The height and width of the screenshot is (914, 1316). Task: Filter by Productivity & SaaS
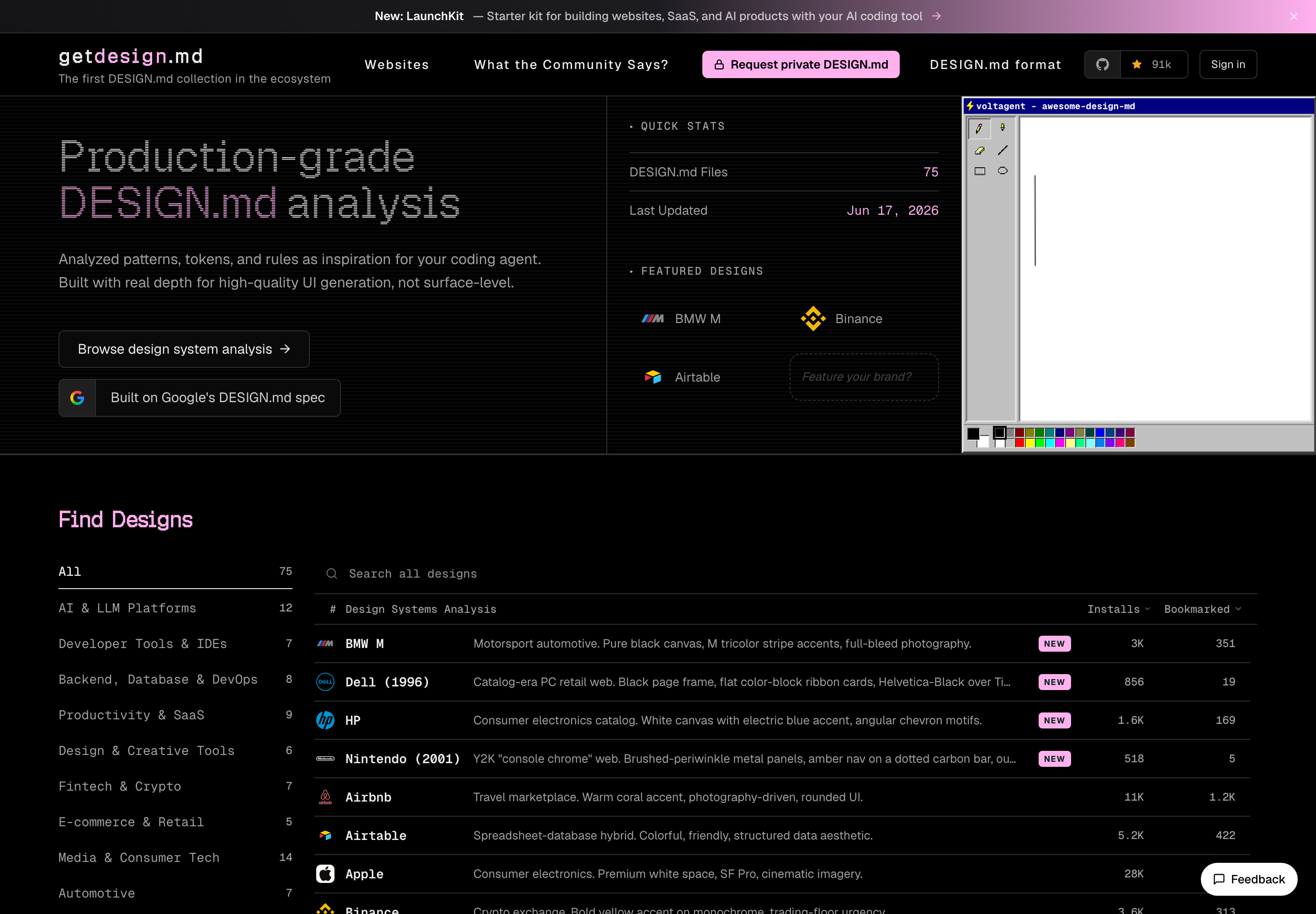click(x=175, y=715)
